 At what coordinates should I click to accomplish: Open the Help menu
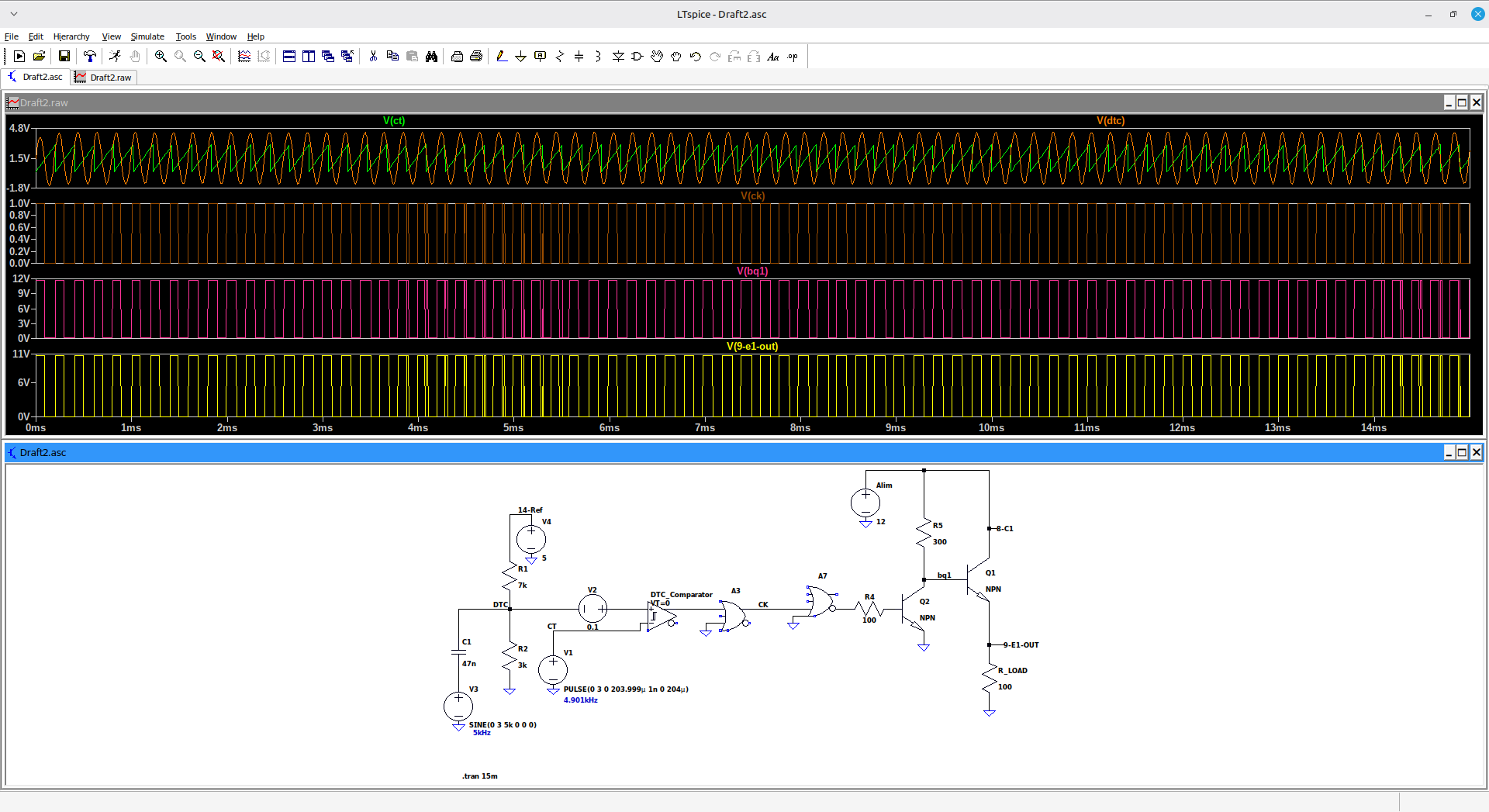tap(256, 36)
